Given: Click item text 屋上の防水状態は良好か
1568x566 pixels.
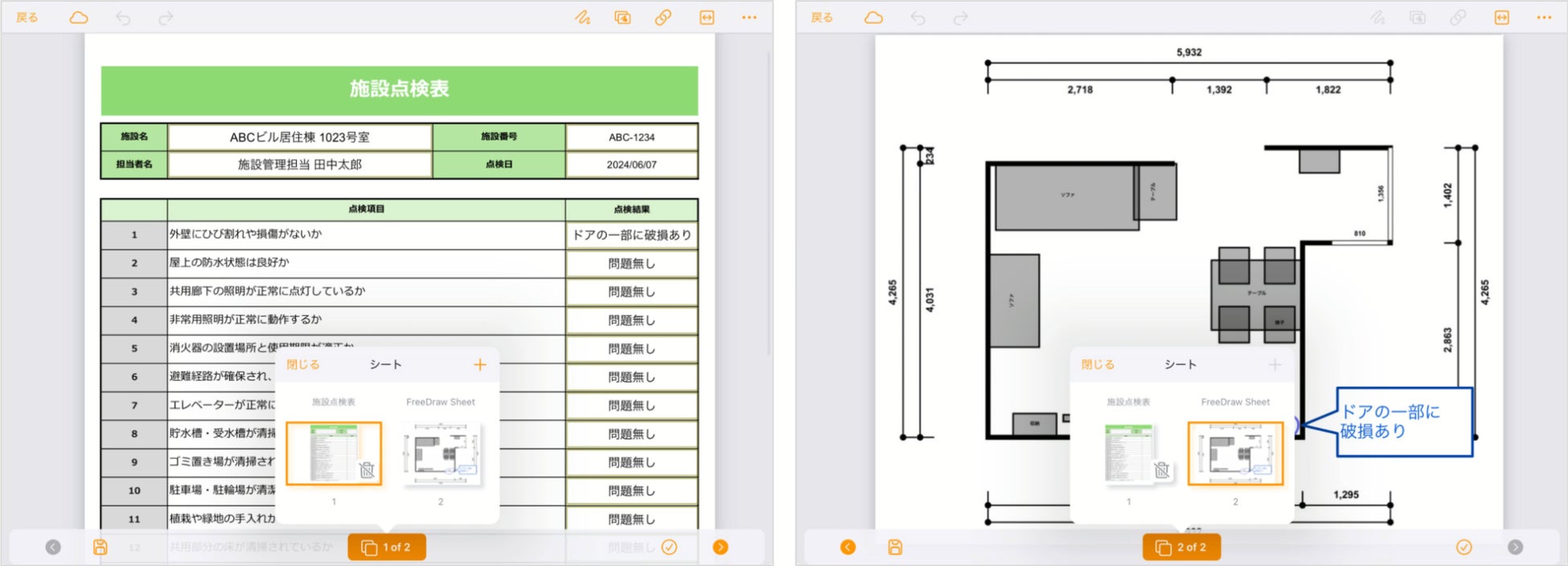Looking at the screenshot, I should coord(229,262).
